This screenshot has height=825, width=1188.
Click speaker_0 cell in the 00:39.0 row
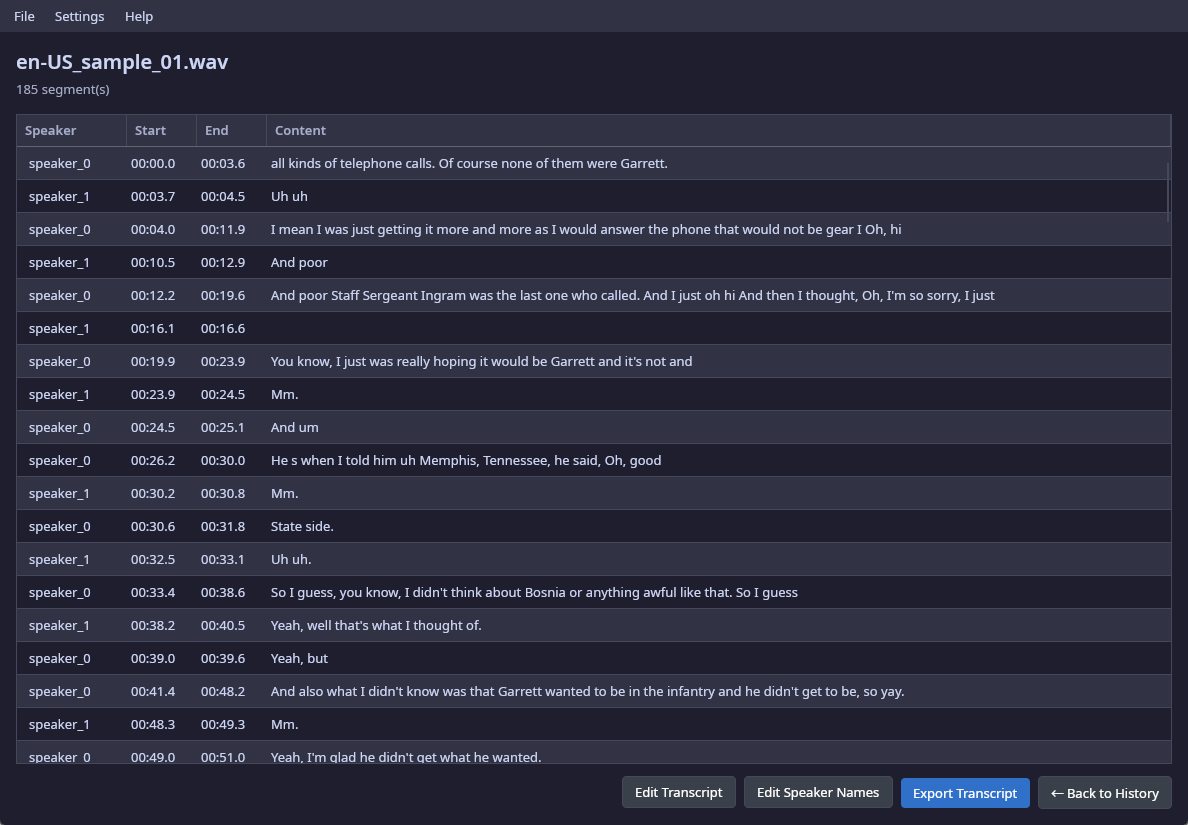(x=59, y=658)
